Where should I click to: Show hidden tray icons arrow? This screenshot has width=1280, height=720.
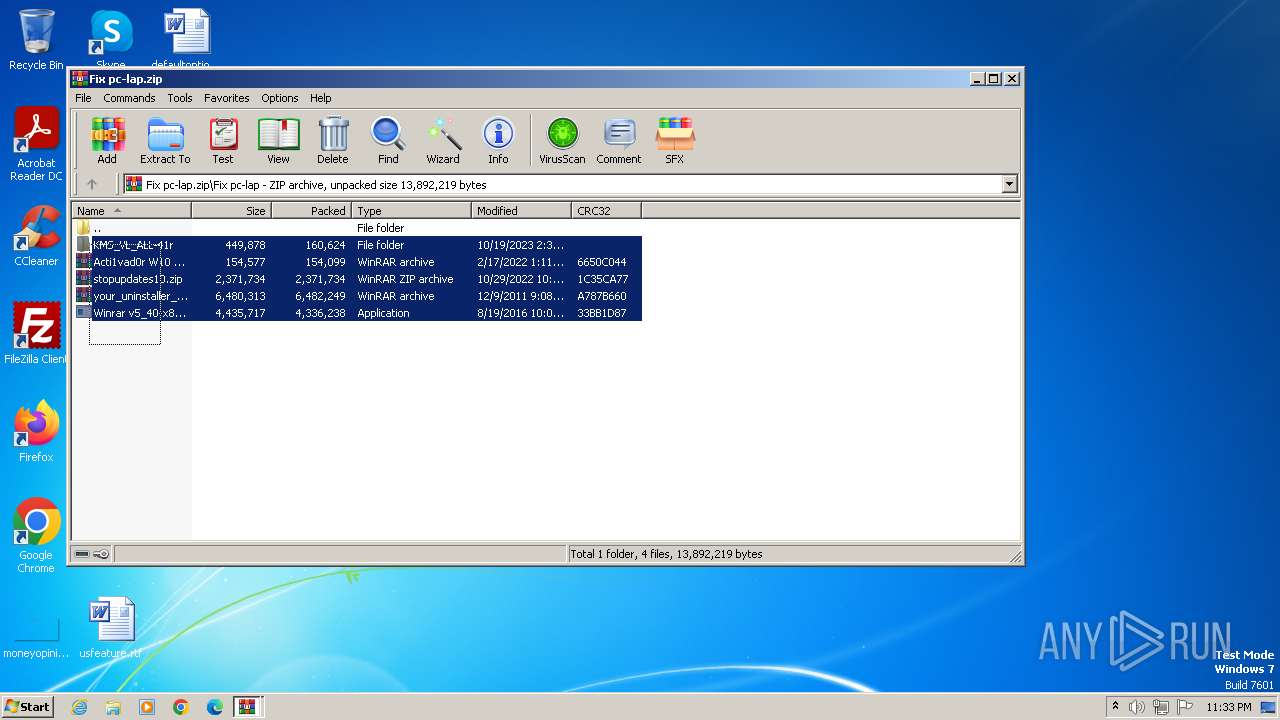coord(1115,706)
